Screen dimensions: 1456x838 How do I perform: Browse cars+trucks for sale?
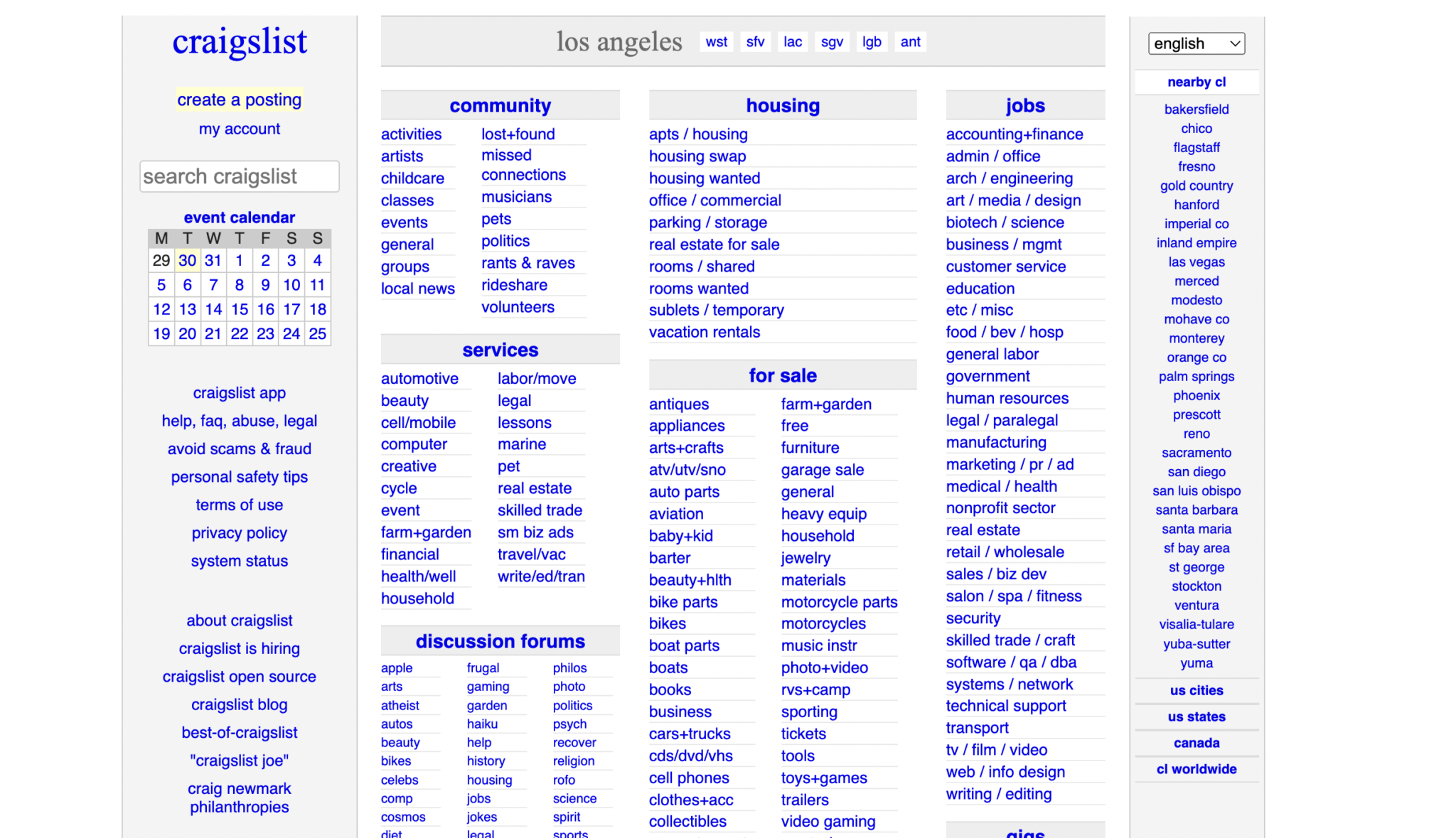pyautogui.click(x=689, y=734)
